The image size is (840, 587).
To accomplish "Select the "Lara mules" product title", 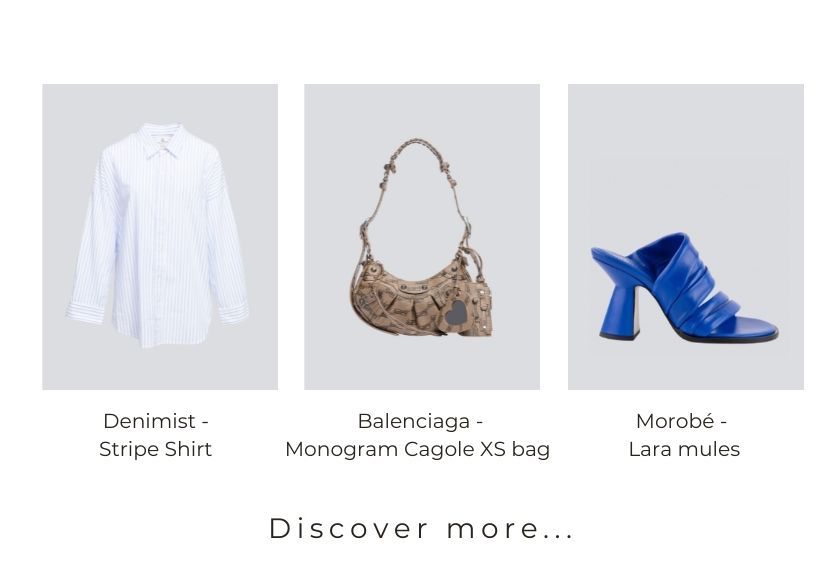I will click(684, 449).
